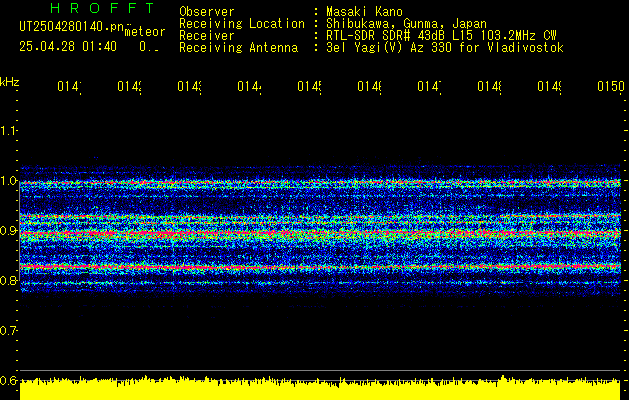Click the Receiving Location label
629x400 pixels.
pos(242,24)
